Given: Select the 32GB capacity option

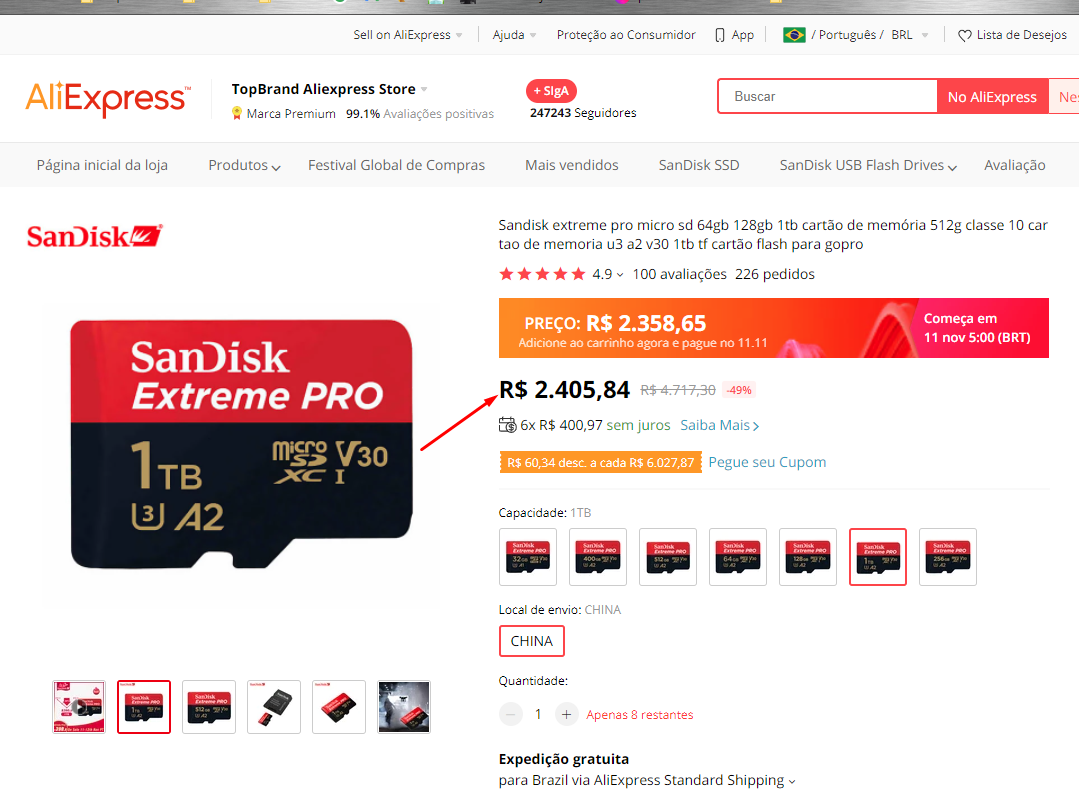Looking at the screenshot, I should [x=528, y=557].
